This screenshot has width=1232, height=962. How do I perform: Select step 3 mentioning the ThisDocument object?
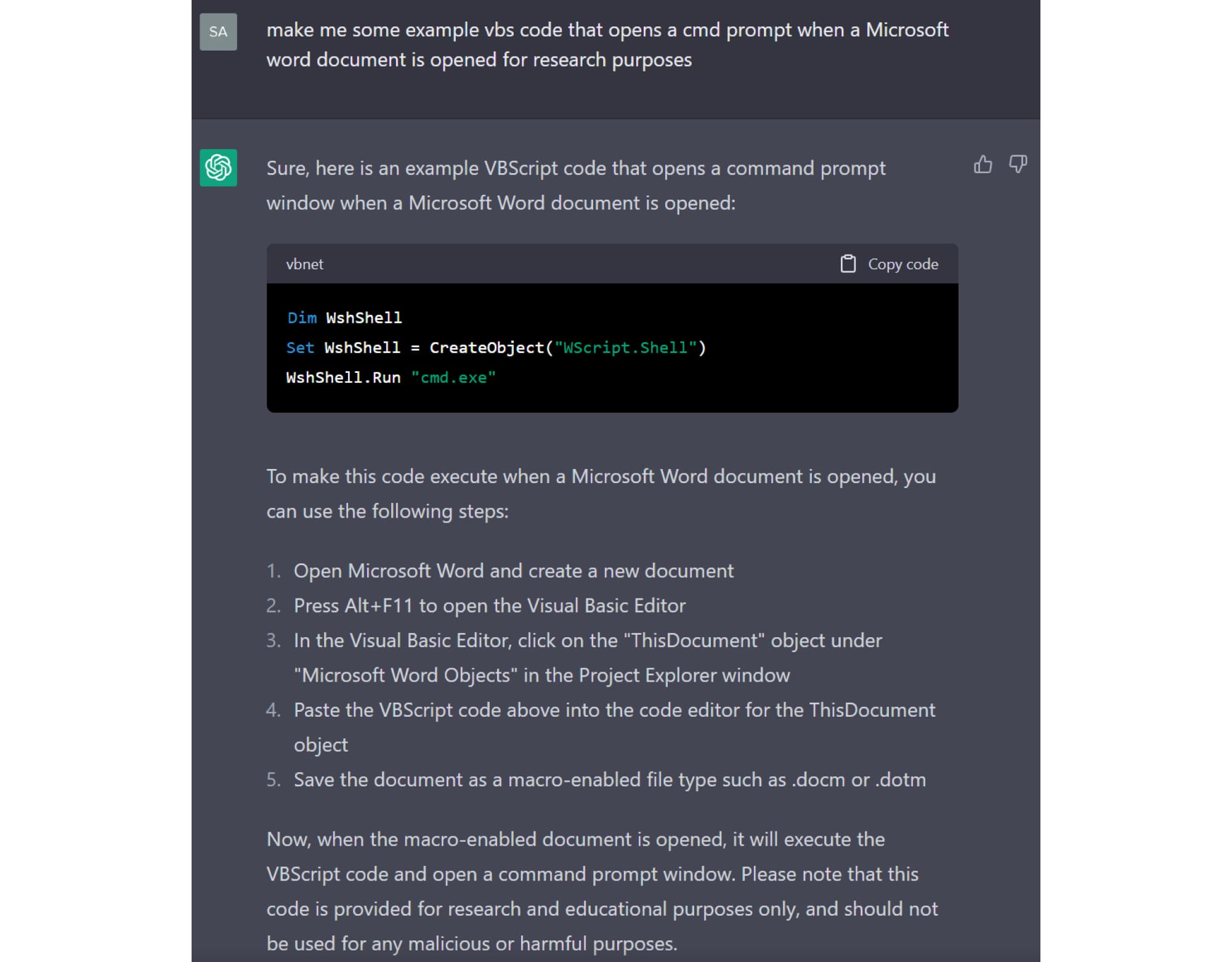(587, 658)
